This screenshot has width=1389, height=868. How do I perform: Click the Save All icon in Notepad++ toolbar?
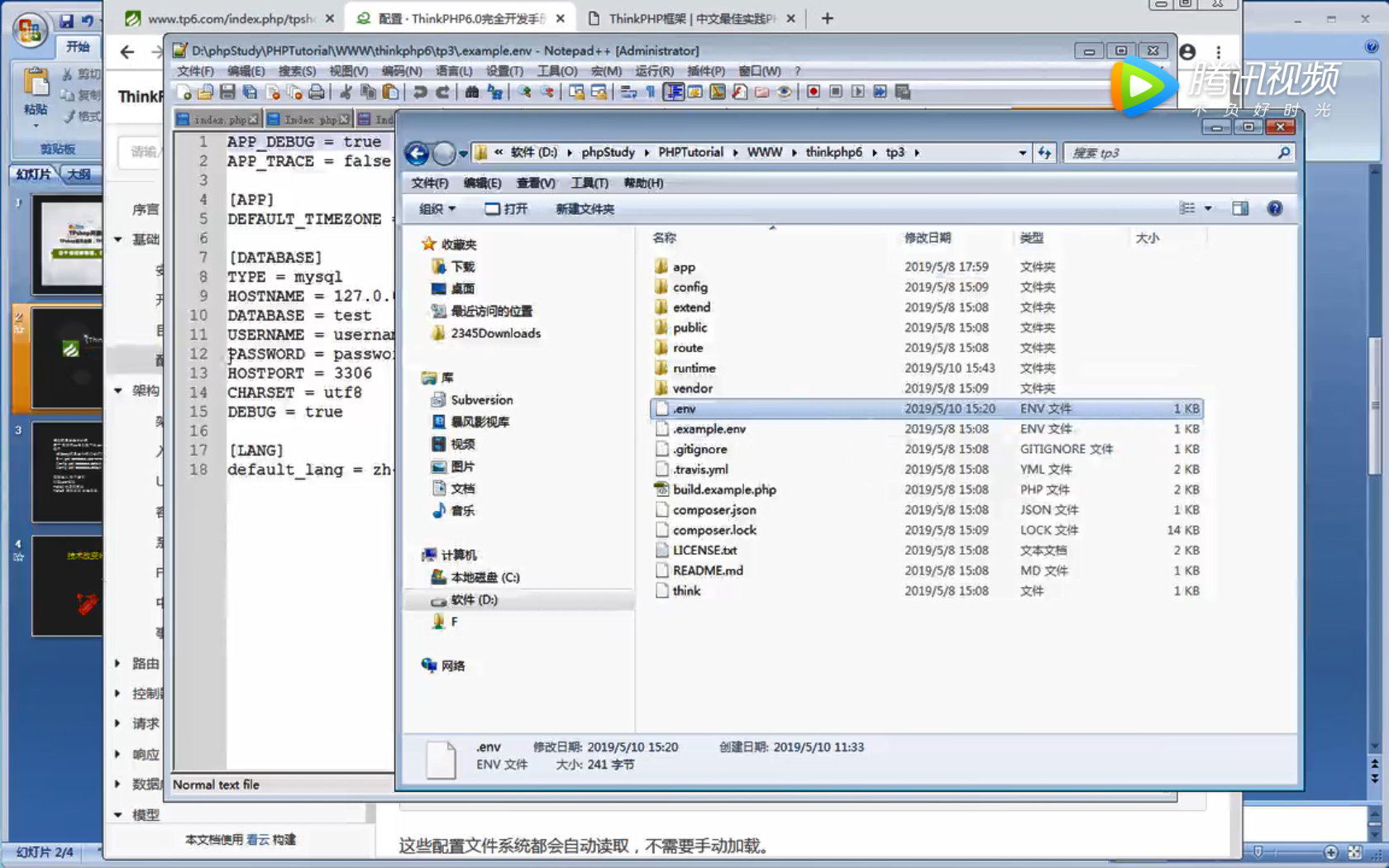[250, 92]
